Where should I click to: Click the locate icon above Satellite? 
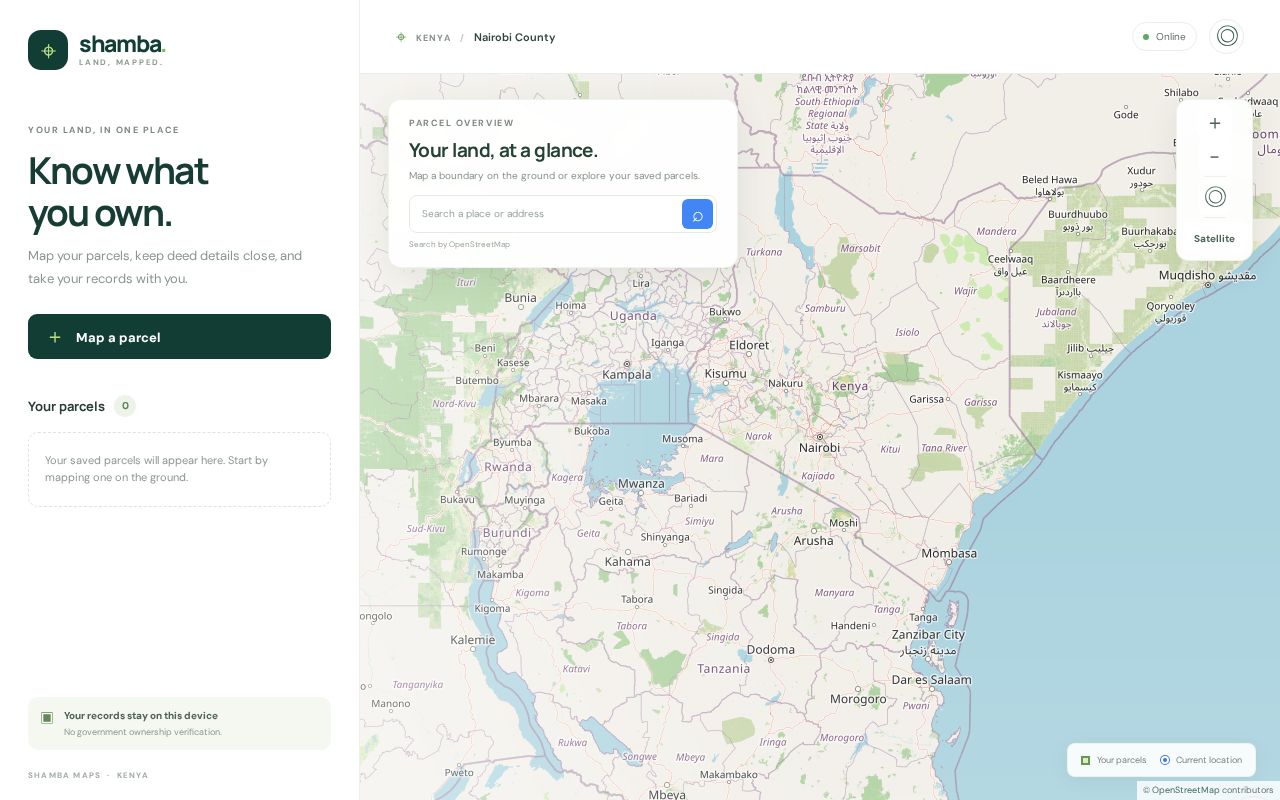[x=1215, y=197]
